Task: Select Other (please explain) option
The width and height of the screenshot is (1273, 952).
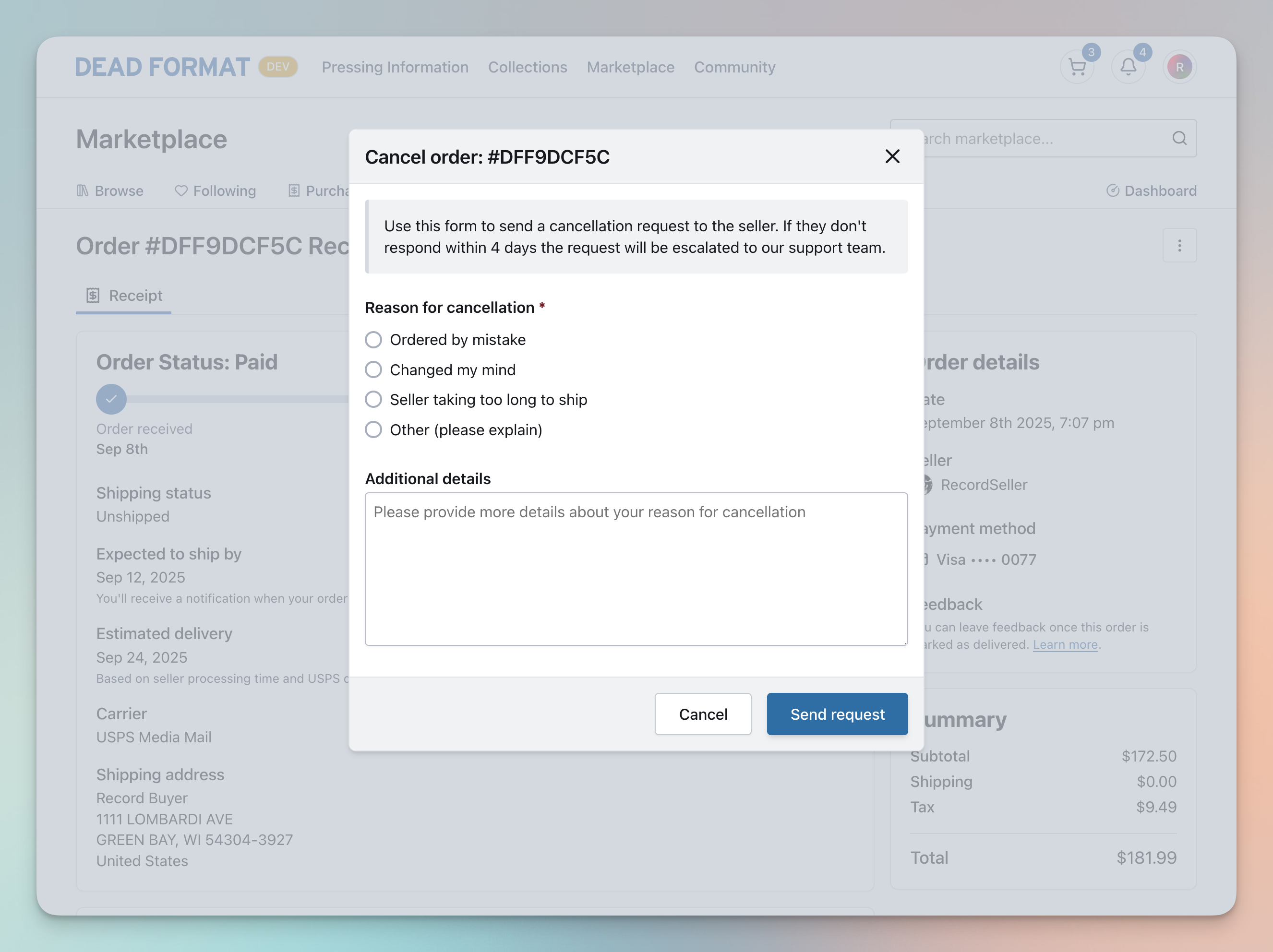Action: (373, 429)
